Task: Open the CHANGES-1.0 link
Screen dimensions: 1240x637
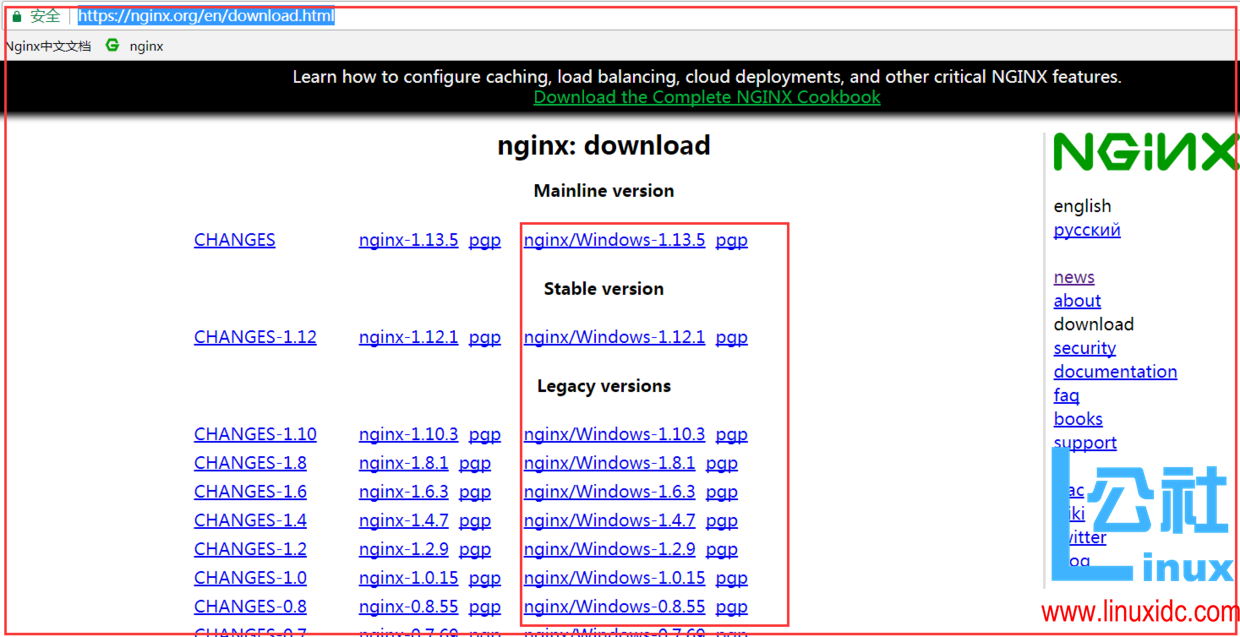Action: pyautogui.click(x=250, y=578)
